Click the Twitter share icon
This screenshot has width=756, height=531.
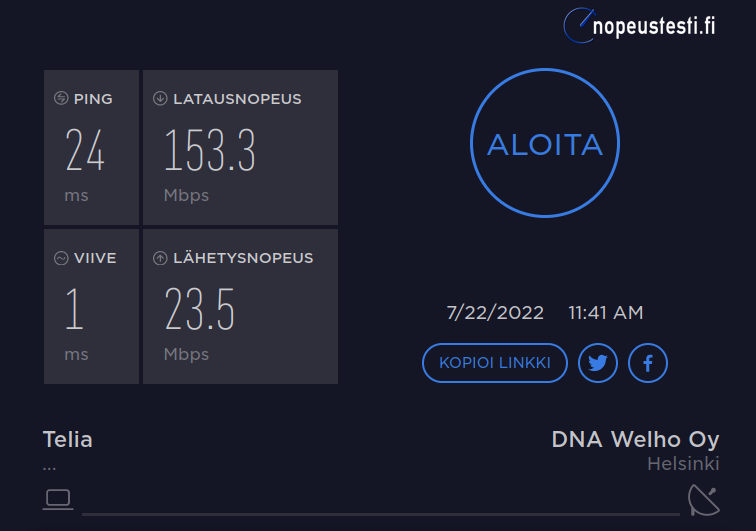[598, 363]
